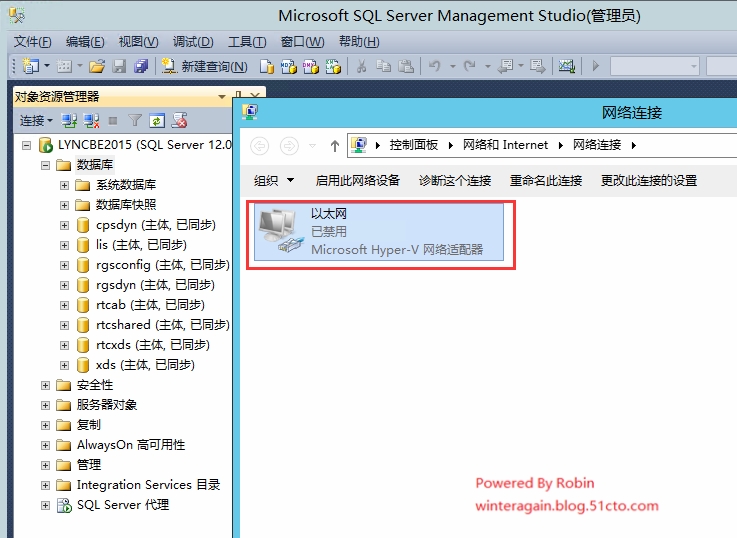Open the 连接 dropdown in Object Explorer
737x538 pixels.
(36, 121)
